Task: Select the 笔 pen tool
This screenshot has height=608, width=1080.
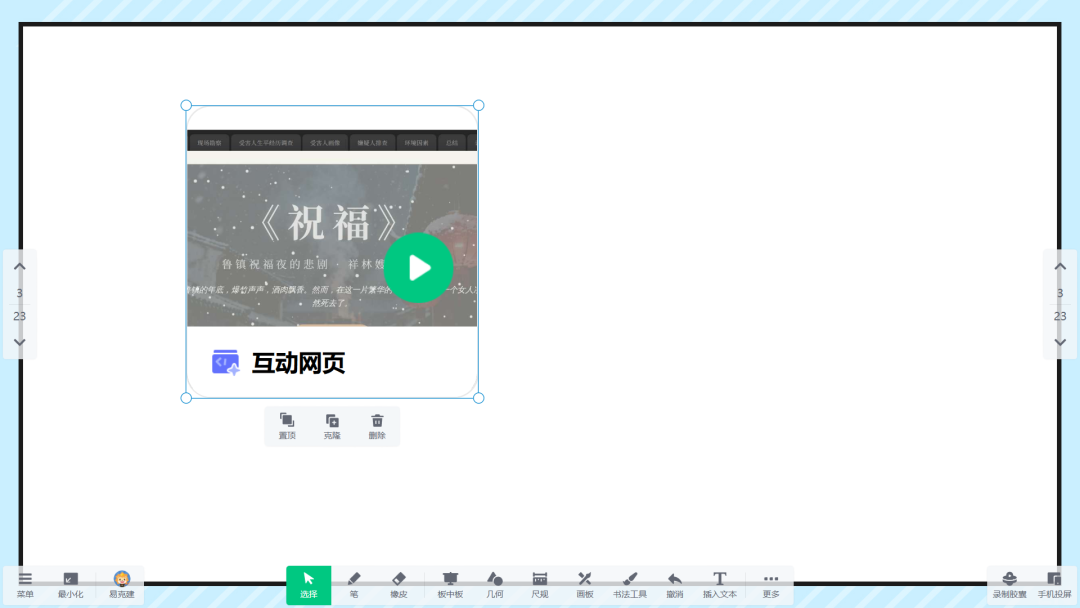Action: (x=354, y=585)
